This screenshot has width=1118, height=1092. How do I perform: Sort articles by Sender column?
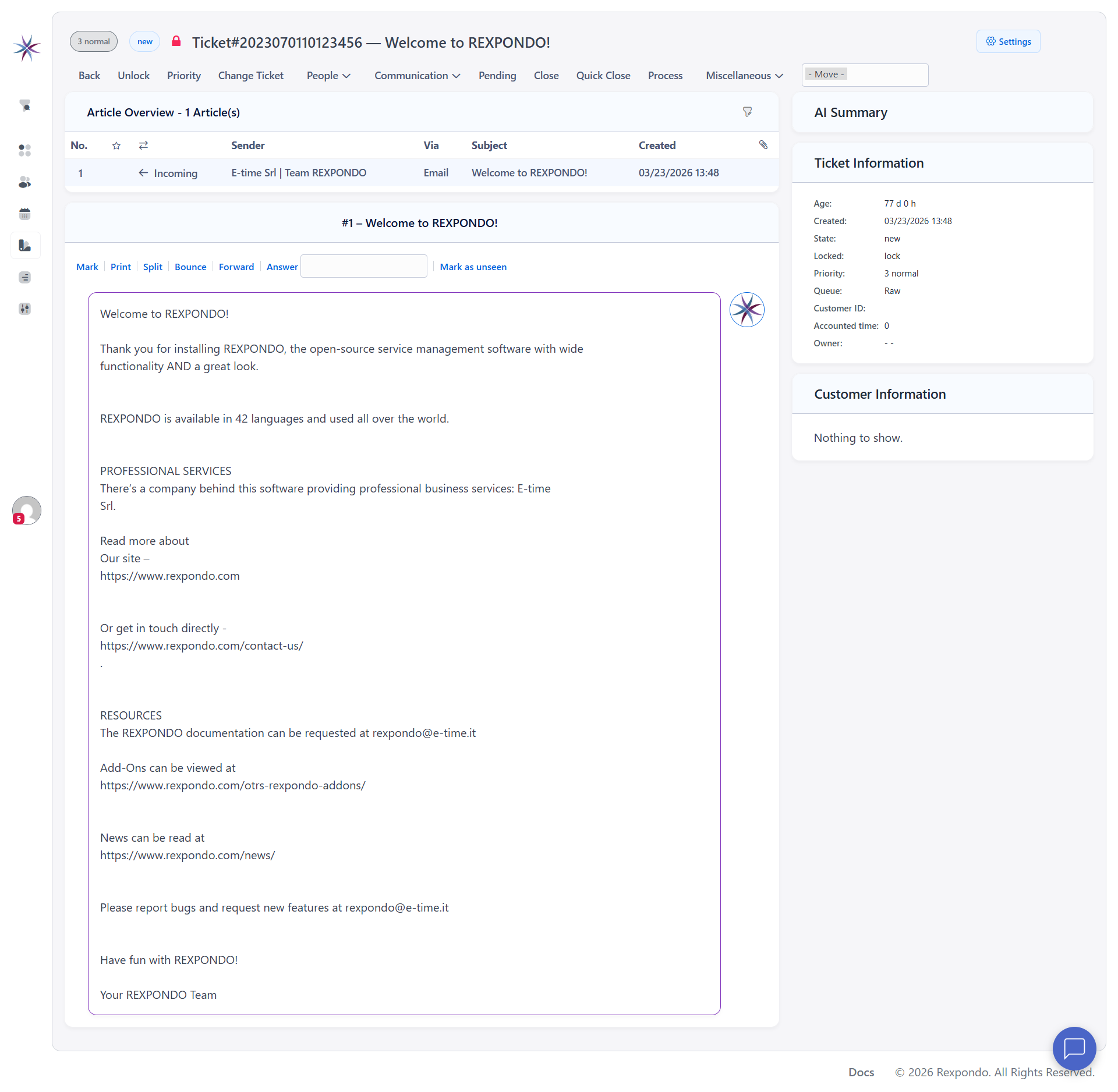coord(248,146)
